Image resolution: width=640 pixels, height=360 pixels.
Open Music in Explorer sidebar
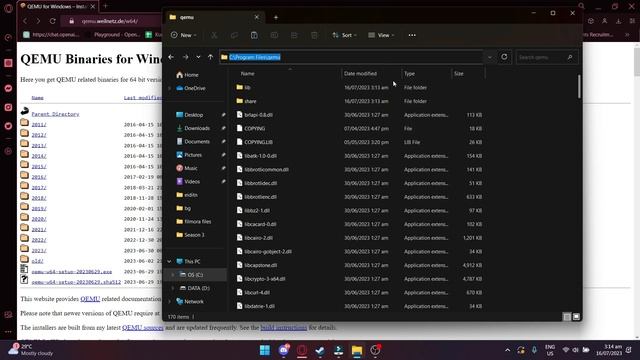[x=187, y=168]
